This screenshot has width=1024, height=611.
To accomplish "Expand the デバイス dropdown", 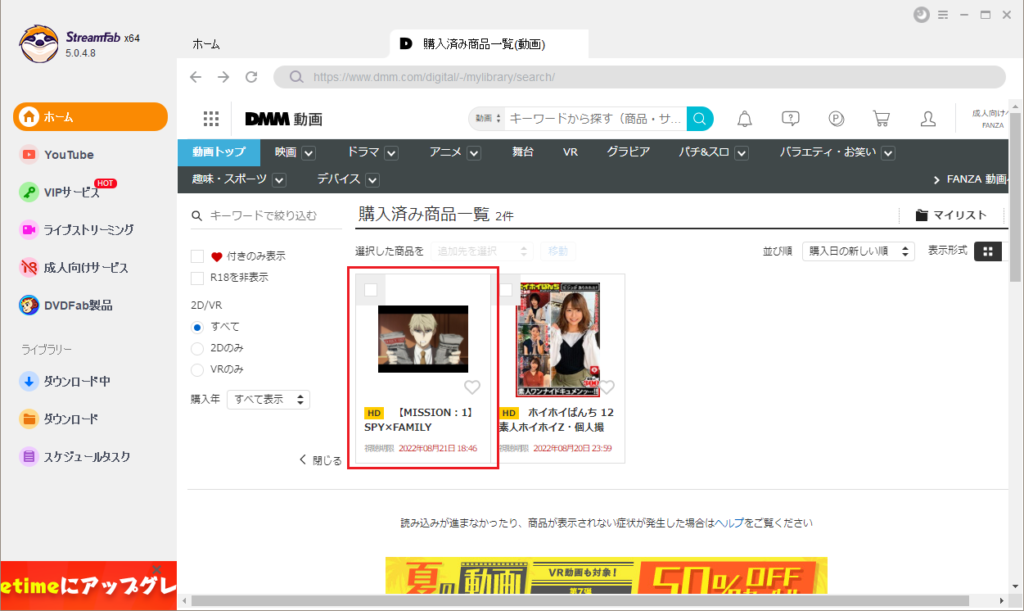I will [x=372, y=180].
